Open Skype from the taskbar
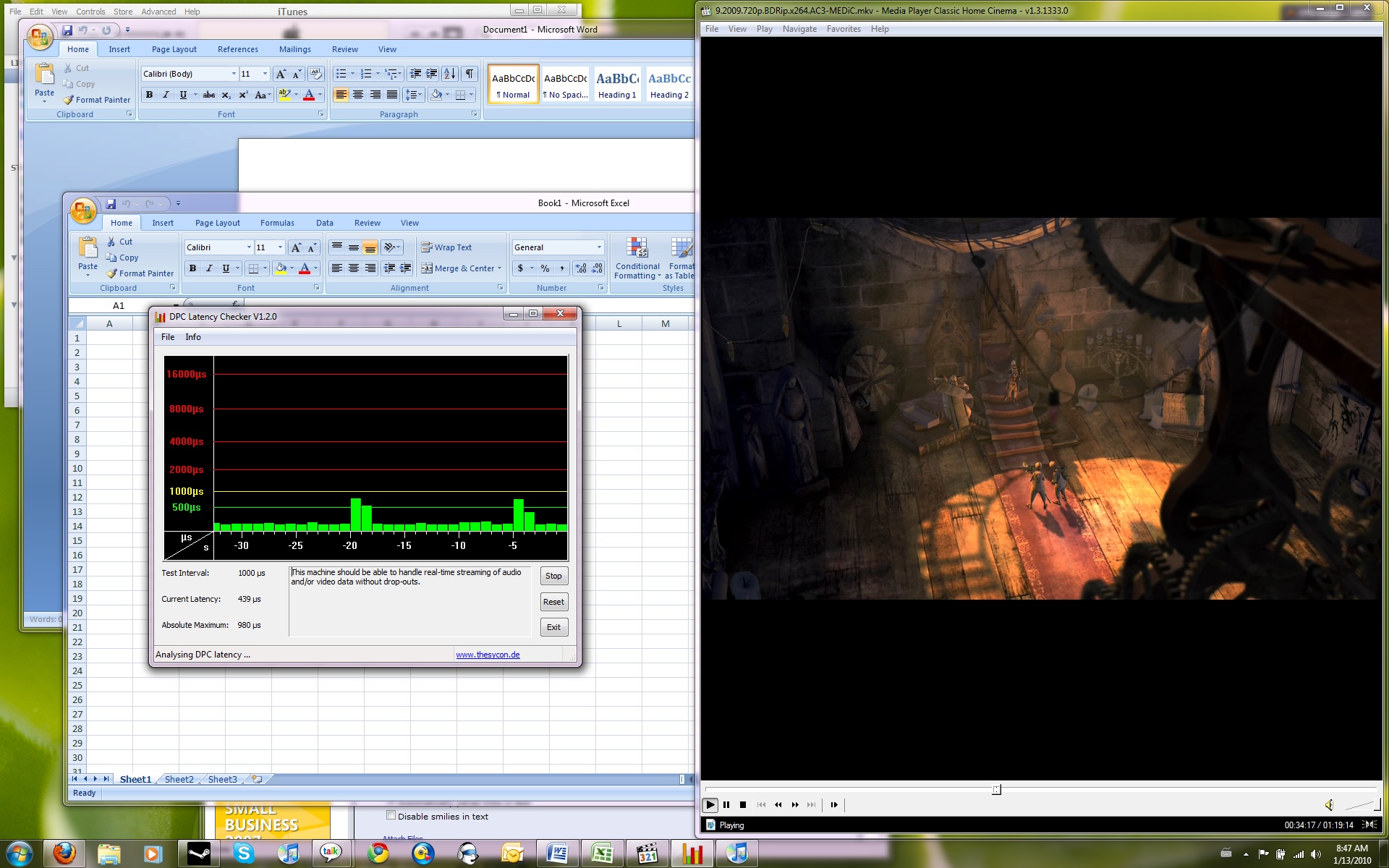This screenshot has height=868, width=1389. tap(244, 854)
